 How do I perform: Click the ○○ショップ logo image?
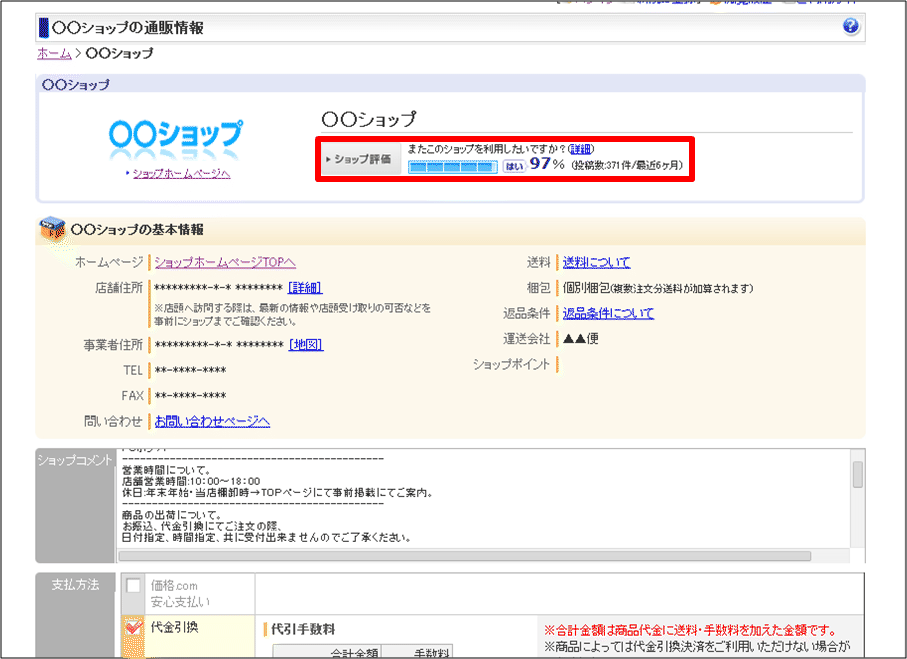point(176,138)
